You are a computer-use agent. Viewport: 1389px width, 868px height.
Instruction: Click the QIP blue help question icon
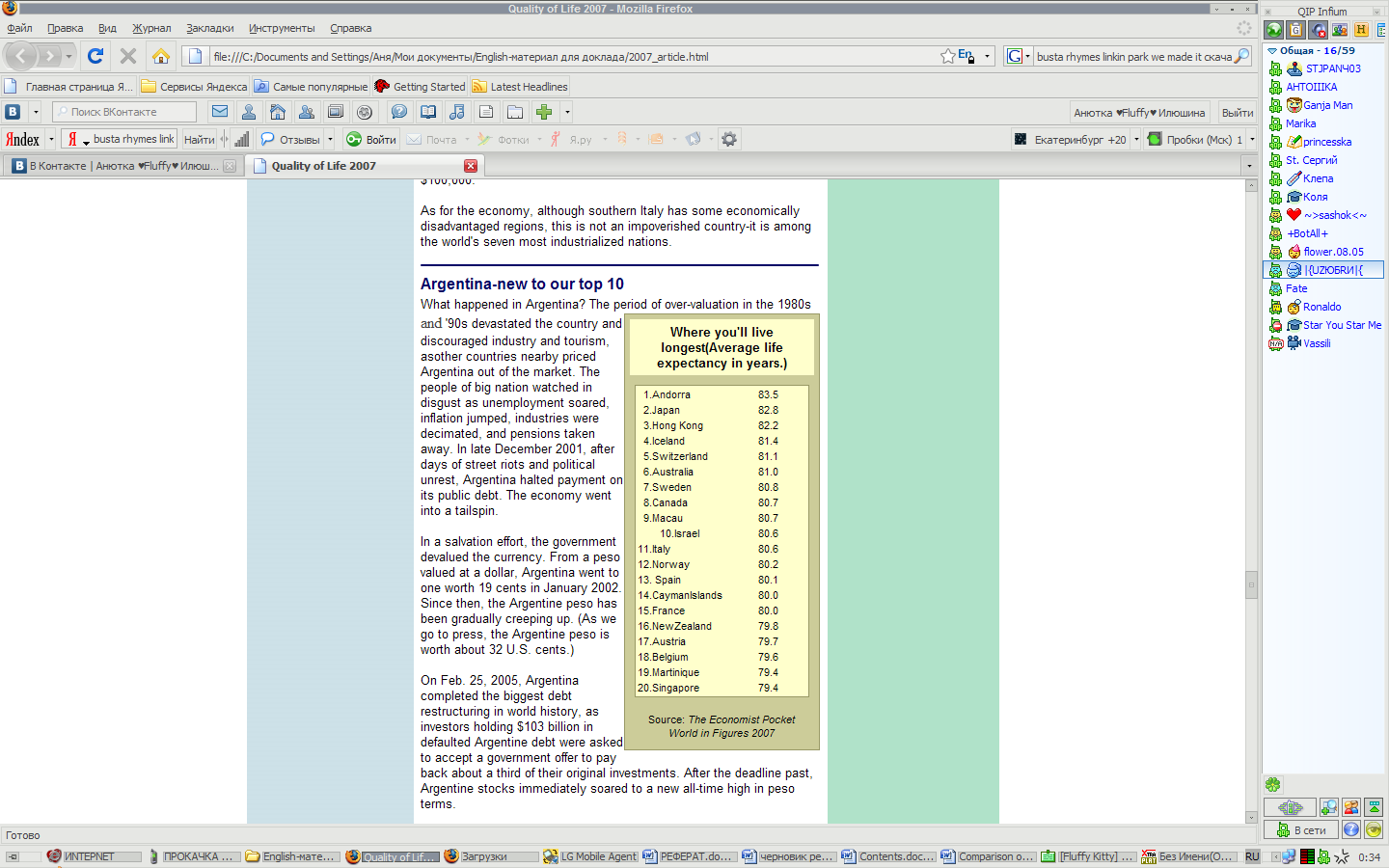(1351, 829)
